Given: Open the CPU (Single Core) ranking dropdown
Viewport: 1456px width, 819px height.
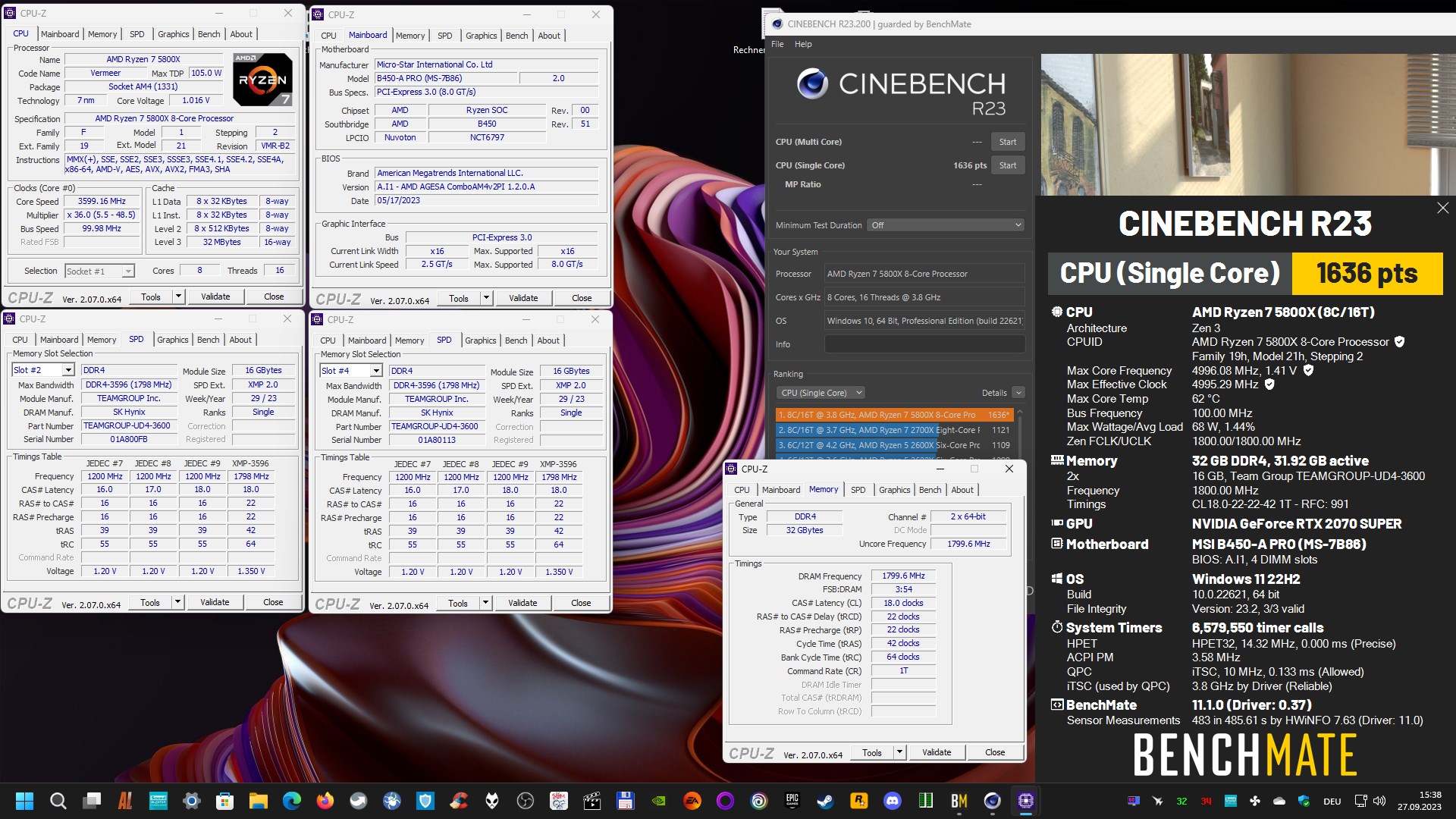Looking at the screenshot, I should pos(821,393).
